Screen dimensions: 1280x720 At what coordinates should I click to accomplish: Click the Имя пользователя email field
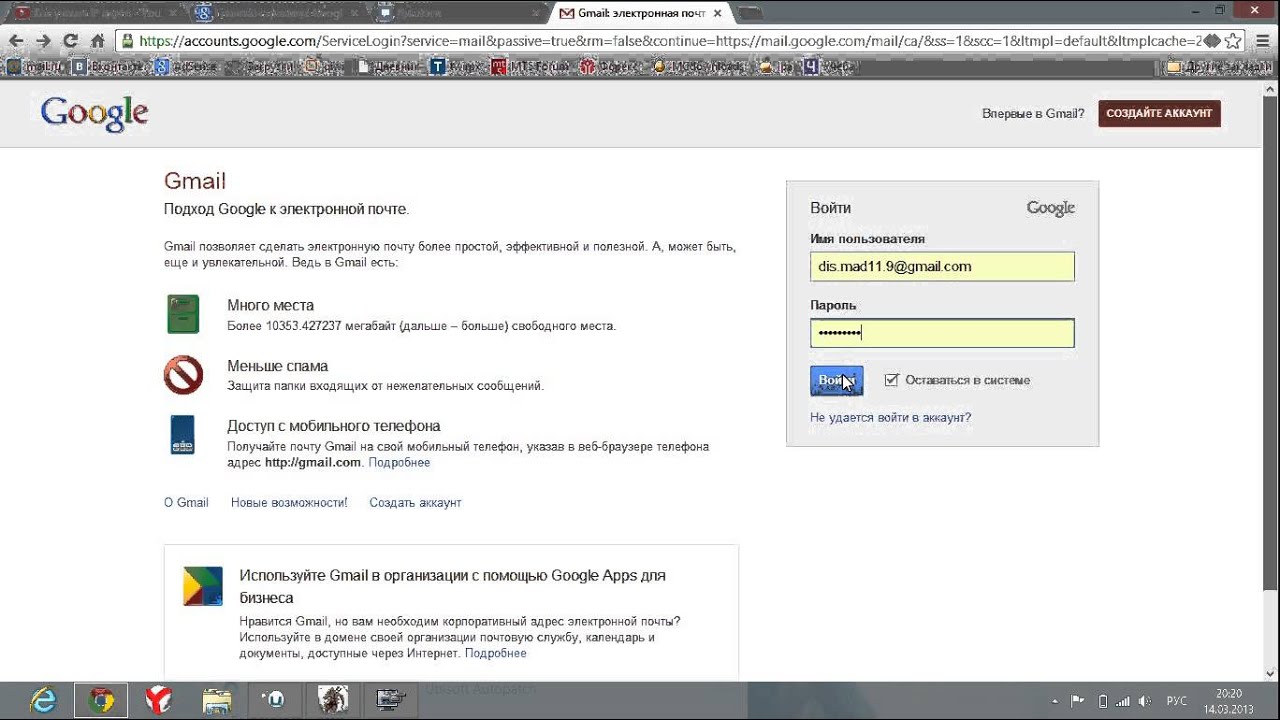pyautogui.click(x=942, y=266)
